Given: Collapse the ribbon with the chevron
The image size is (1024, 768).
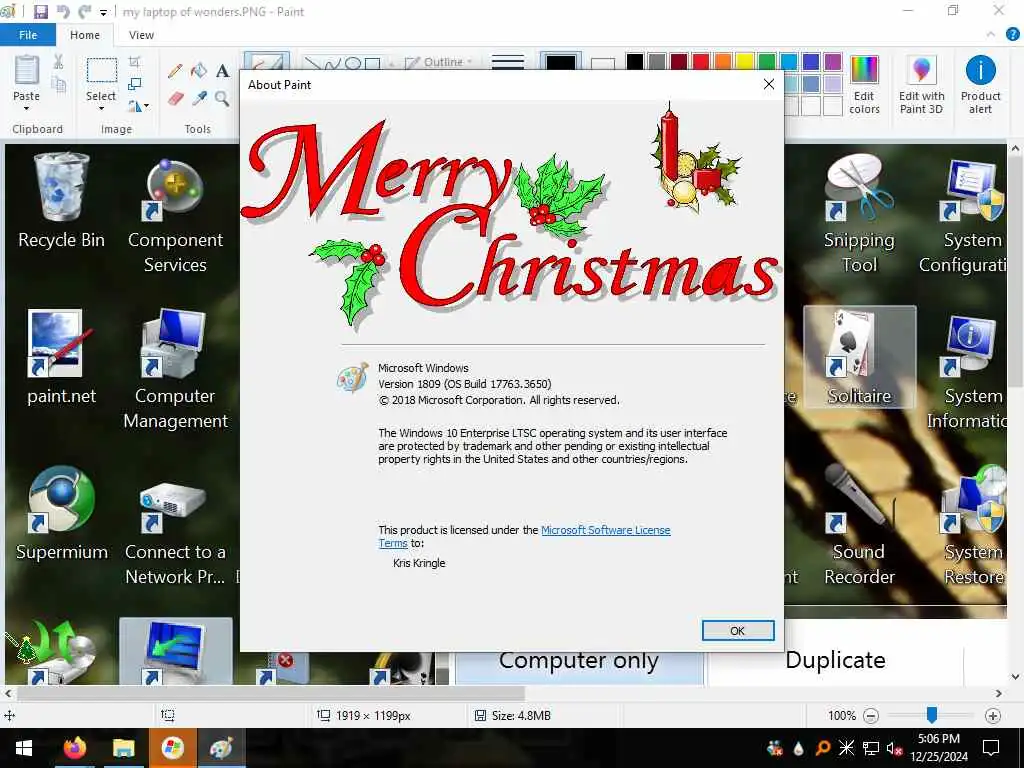Looking at the screenshot, I should 991,35.
